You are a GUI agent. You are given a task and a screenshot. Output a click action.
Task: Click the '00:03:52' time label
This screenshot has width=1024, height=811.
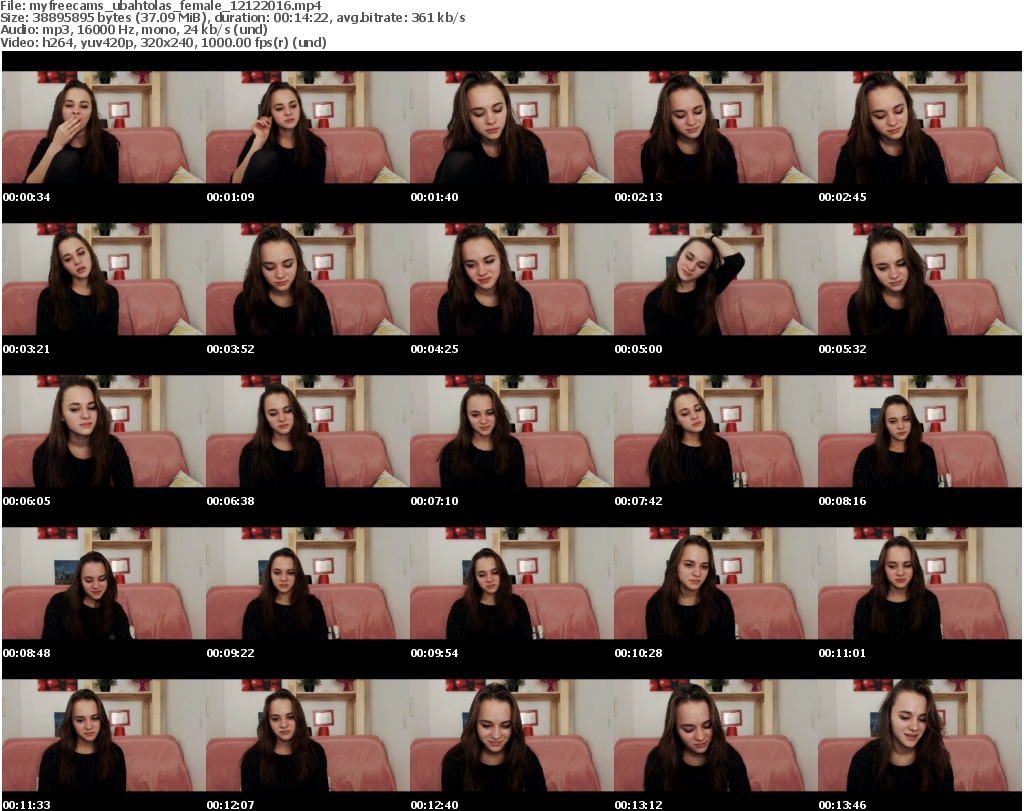[230, 349]
